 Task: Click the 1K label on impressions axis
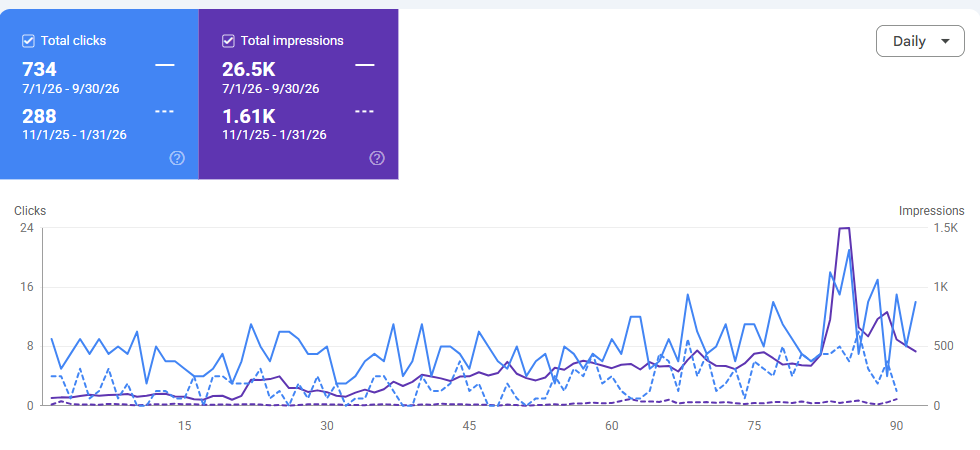[x=941, y=288]
